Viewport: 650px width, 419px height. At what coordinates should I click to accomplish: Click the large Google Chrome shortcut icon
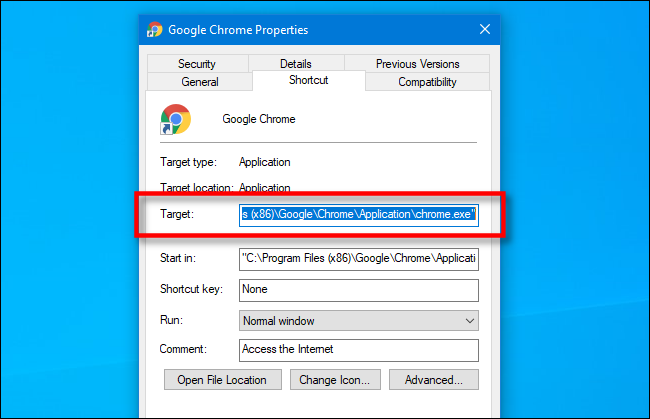click(x=176, y=119)
